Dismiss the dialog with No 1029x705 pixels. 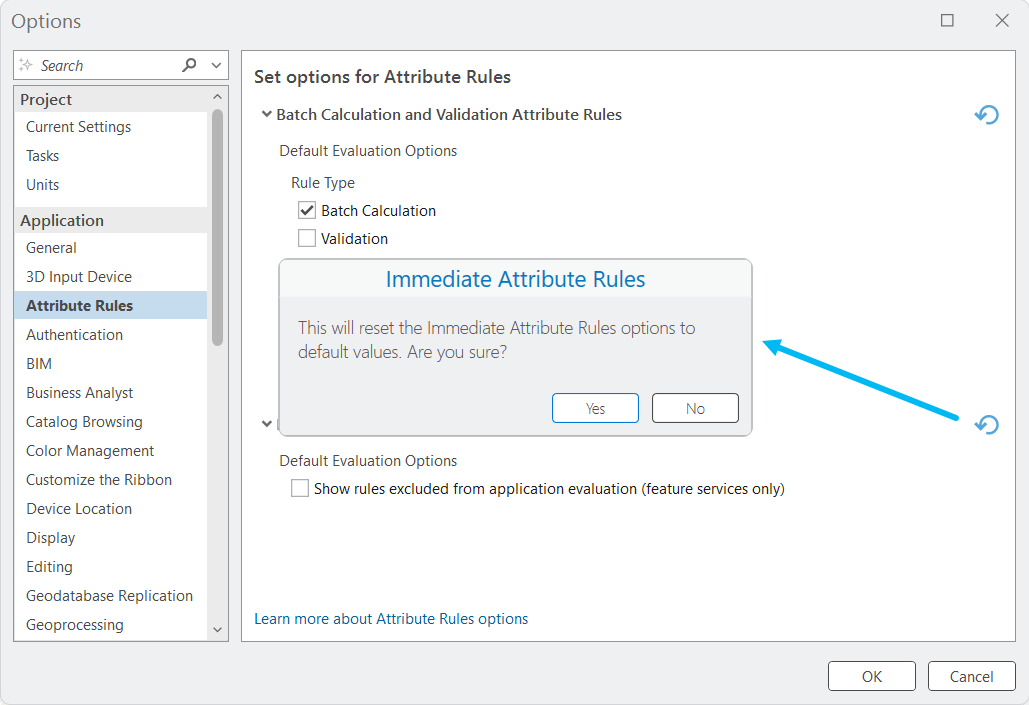694,408
